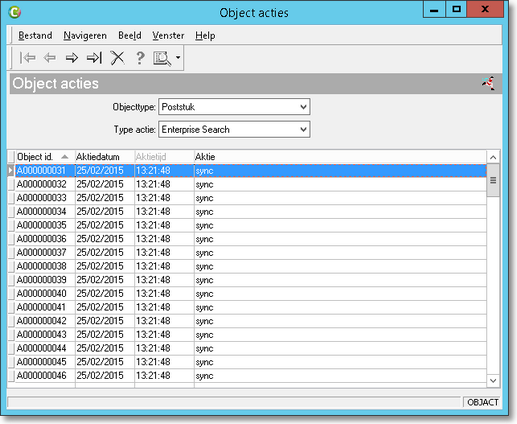This screenshot has width=517, height=424.
Task: Click the green application icon in title bar
Action: [15, 12]
